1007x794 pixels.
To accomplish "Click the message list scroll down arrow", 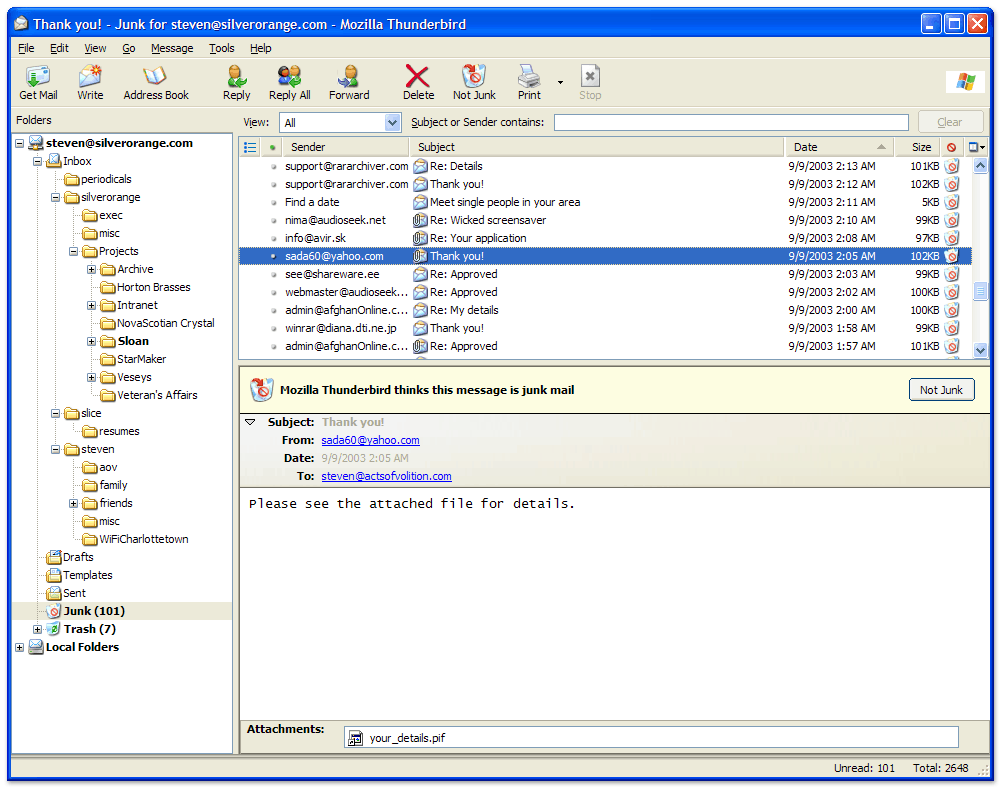I will pos(980,351).
